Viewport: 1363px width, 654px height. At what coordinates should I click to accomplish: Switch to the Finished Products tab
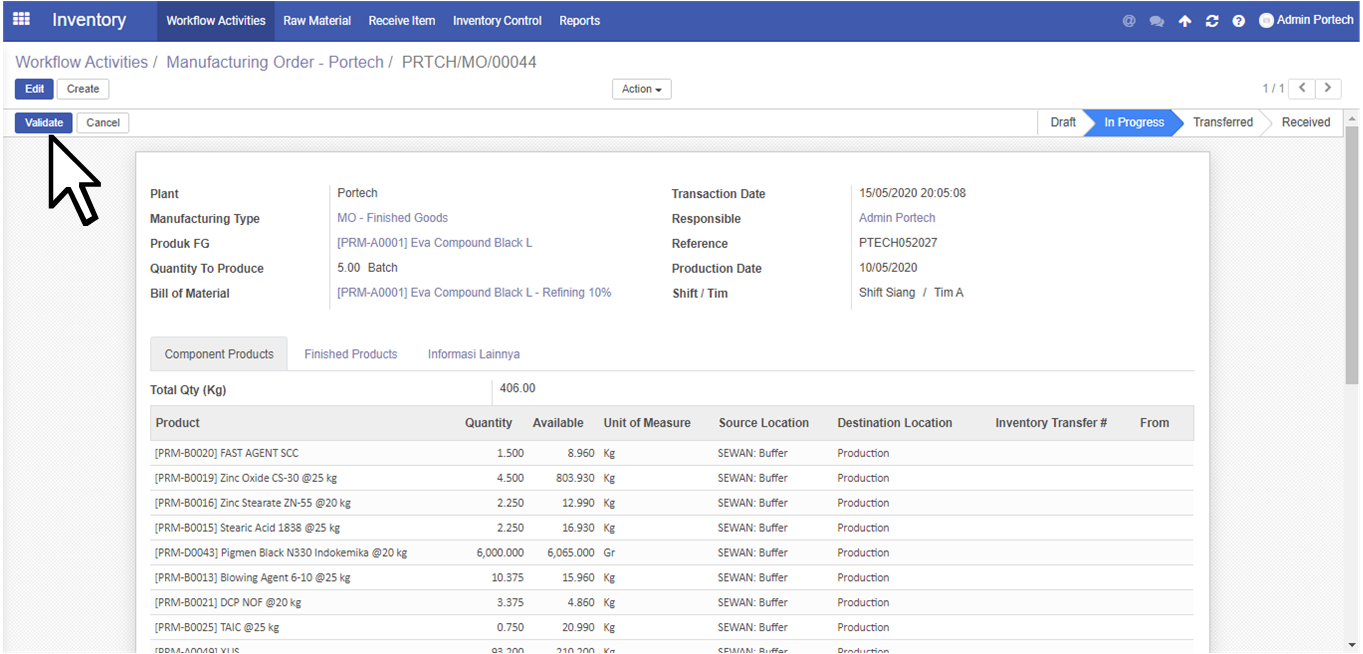point(350,354)
